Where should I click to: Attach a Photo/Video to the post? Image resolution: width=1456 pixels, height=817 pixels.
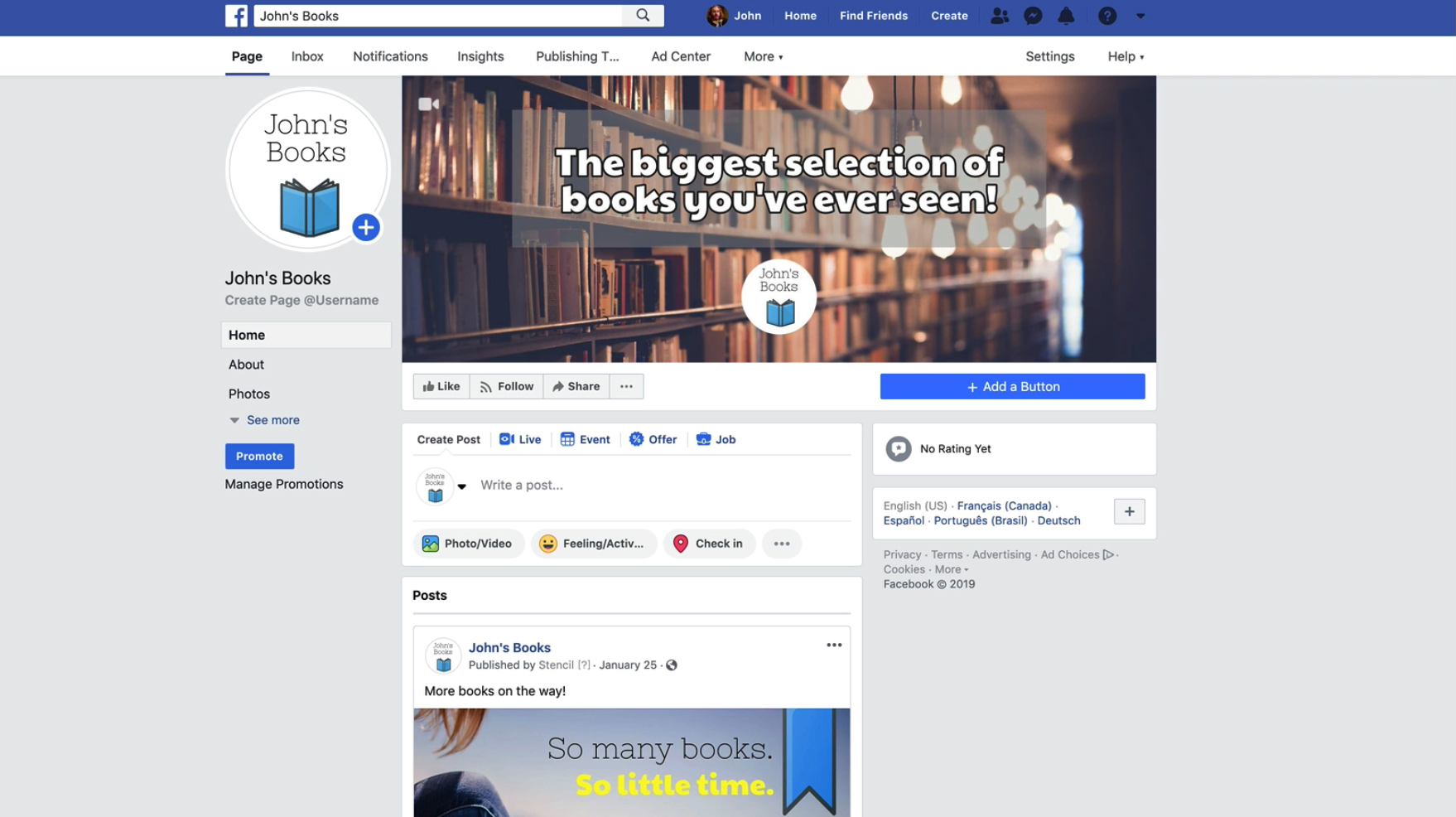(469, 544)
